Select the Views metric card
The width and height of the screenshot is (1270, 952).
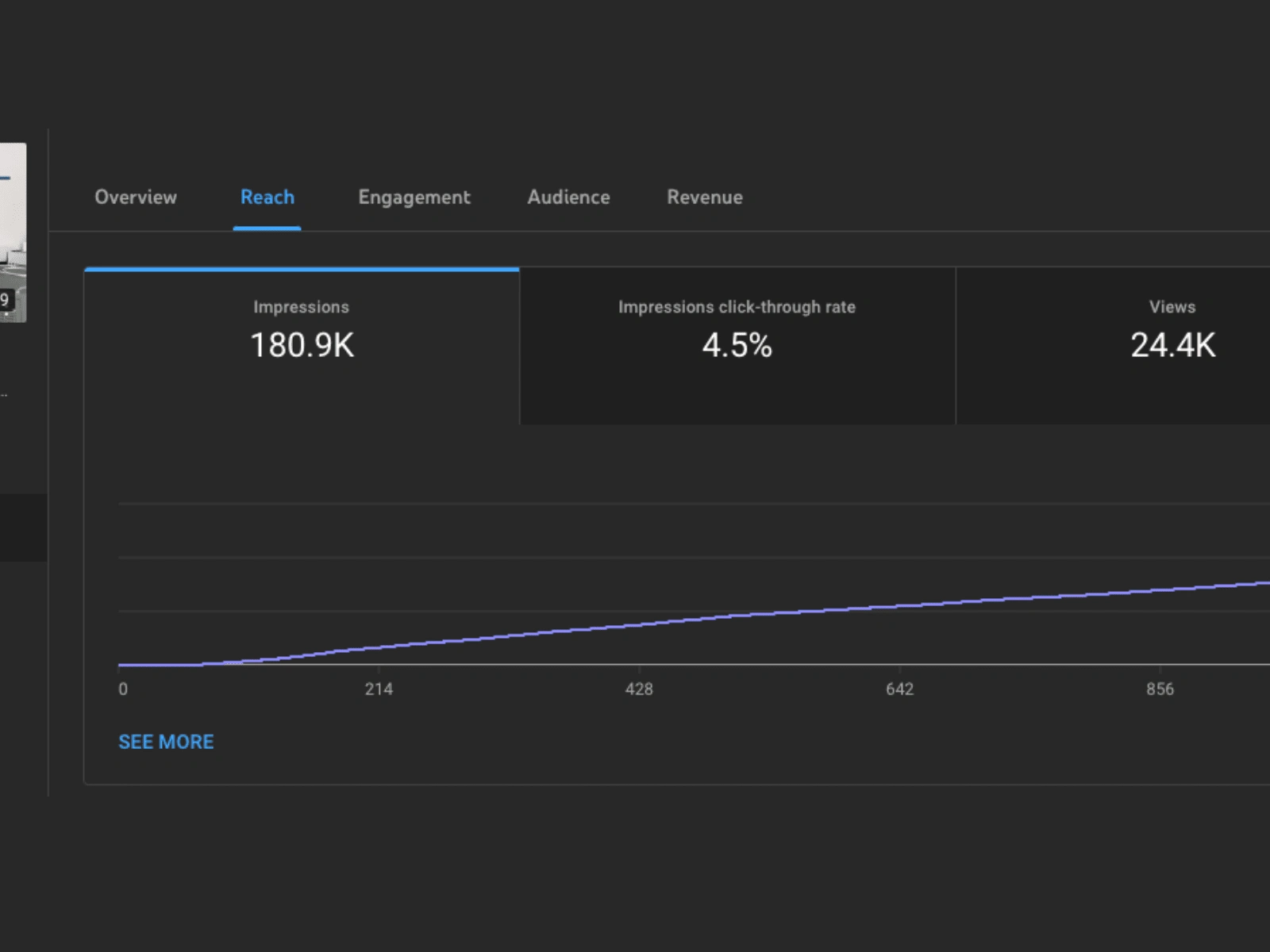tap(1114, 346)
